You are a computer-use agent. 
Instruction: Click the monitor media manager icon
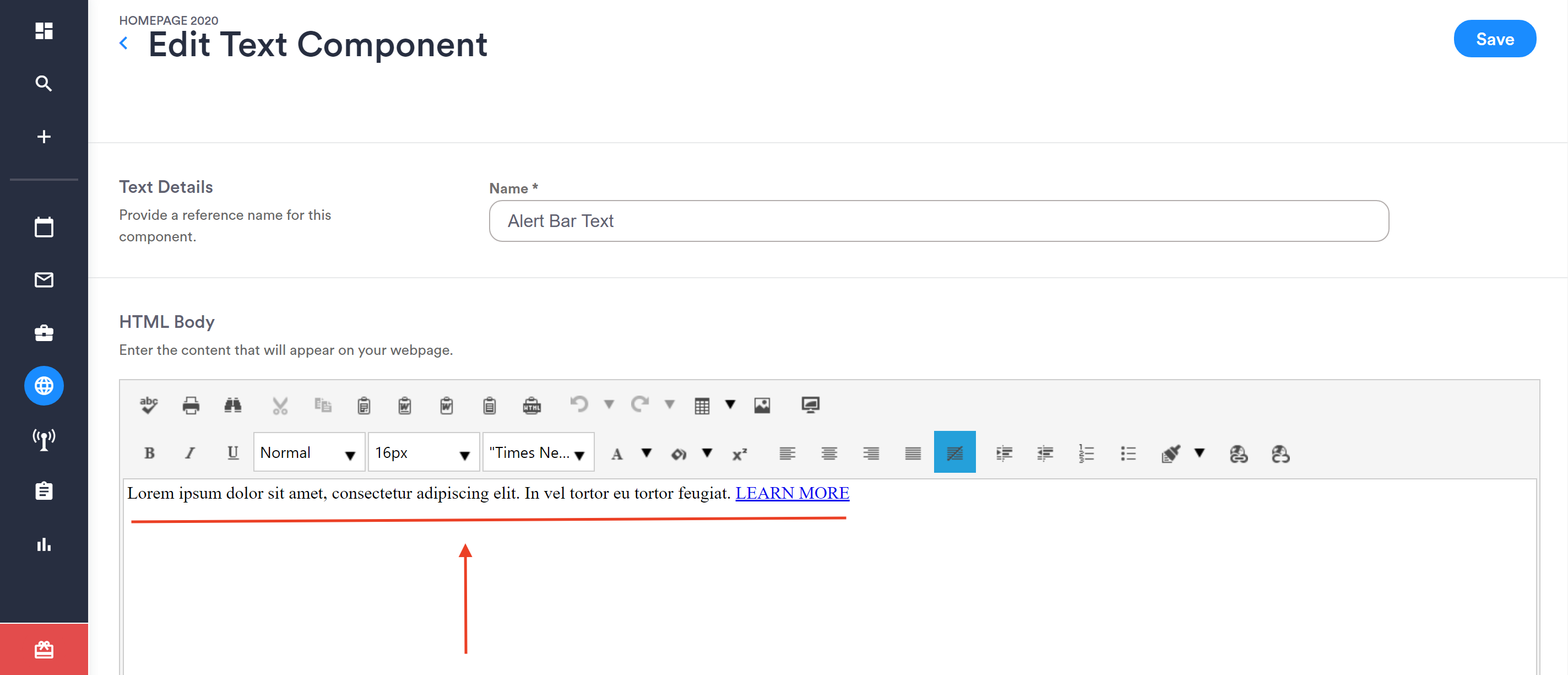coord(811,405)
